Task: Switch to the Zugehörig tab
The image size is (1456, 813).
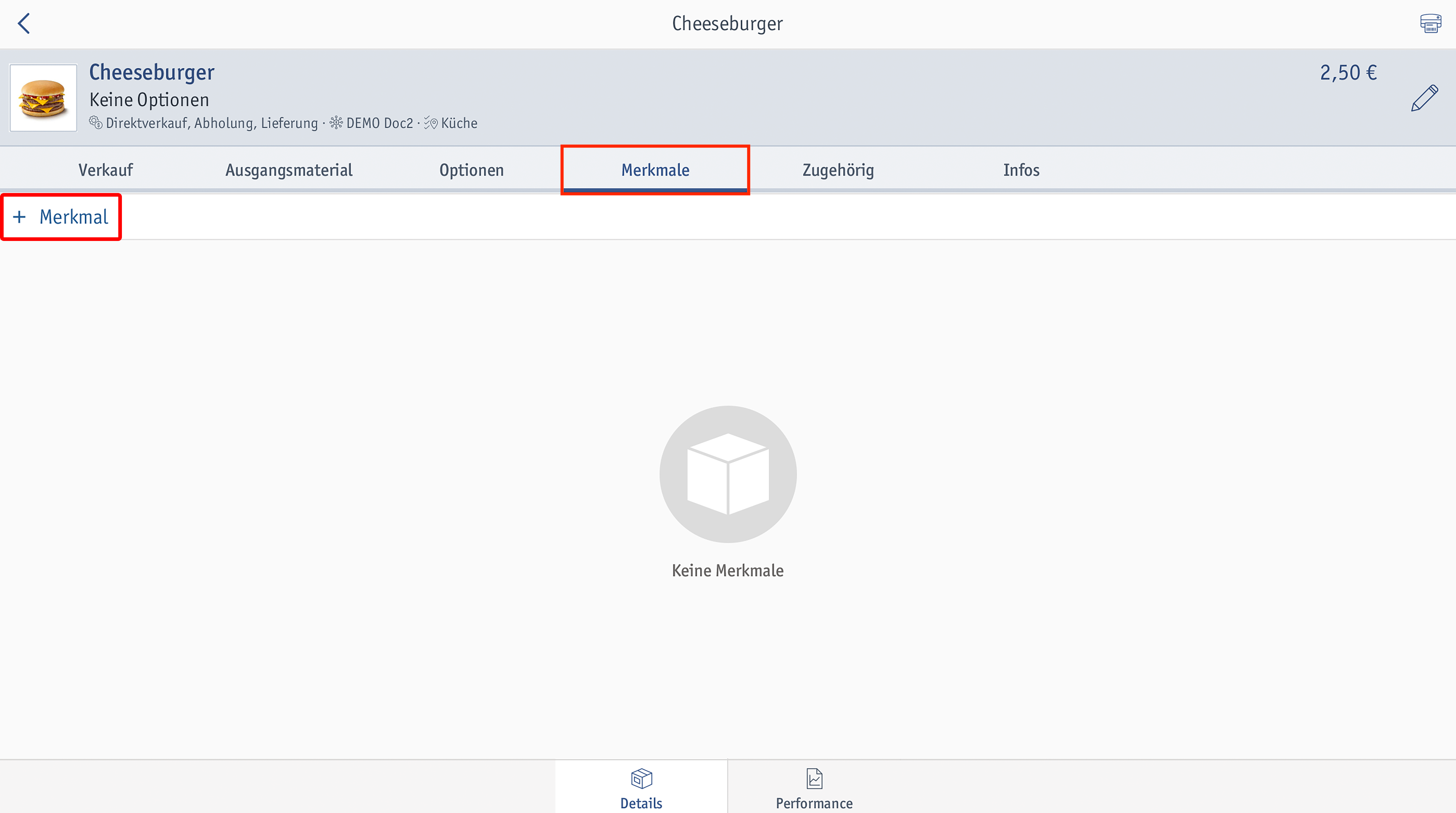Action: pyautogui.click(x=838, y=170)
